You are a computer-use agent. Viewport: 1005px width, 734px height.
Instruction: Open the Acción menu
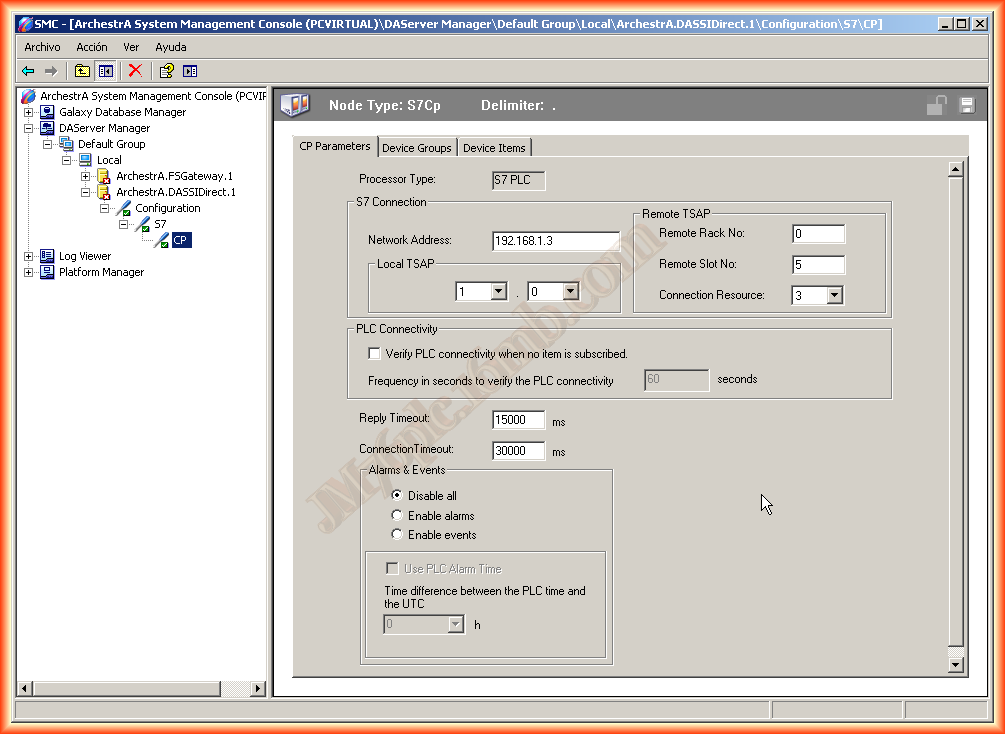click(92, 47)
